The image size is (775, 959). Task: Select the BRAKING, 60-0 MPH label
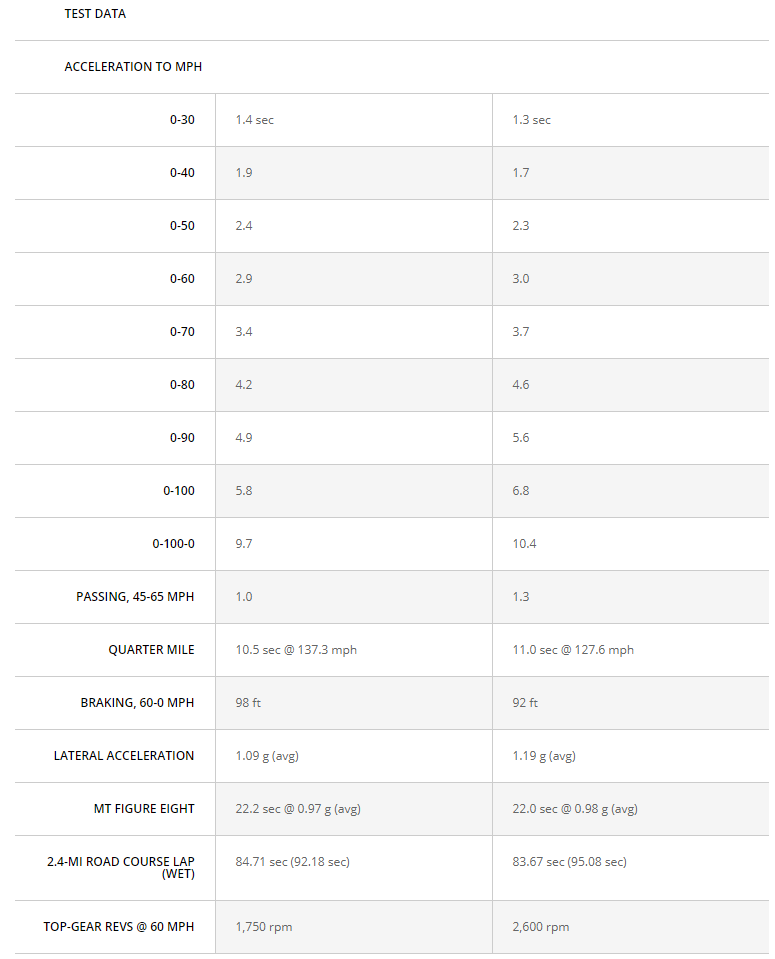pos(137,703)
